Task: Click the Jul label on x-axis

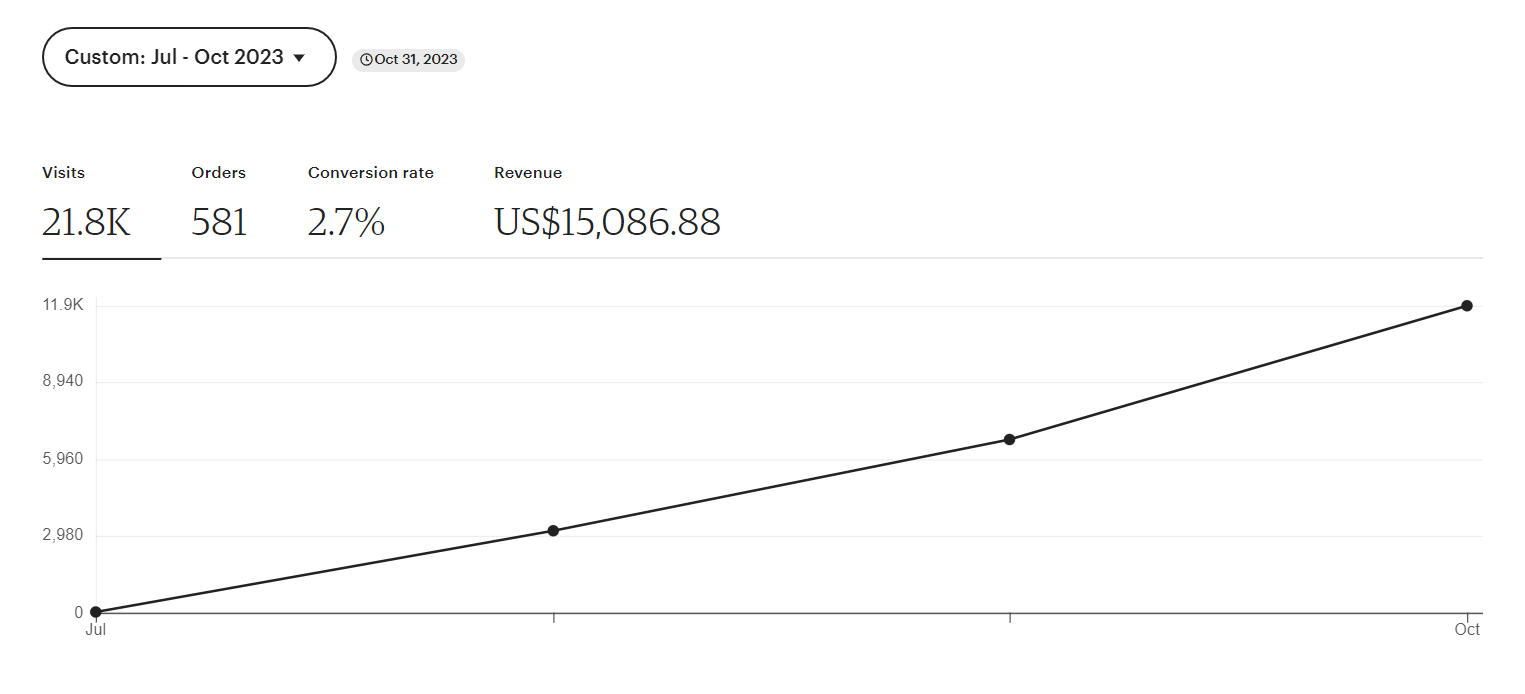Action: [95, 630]
